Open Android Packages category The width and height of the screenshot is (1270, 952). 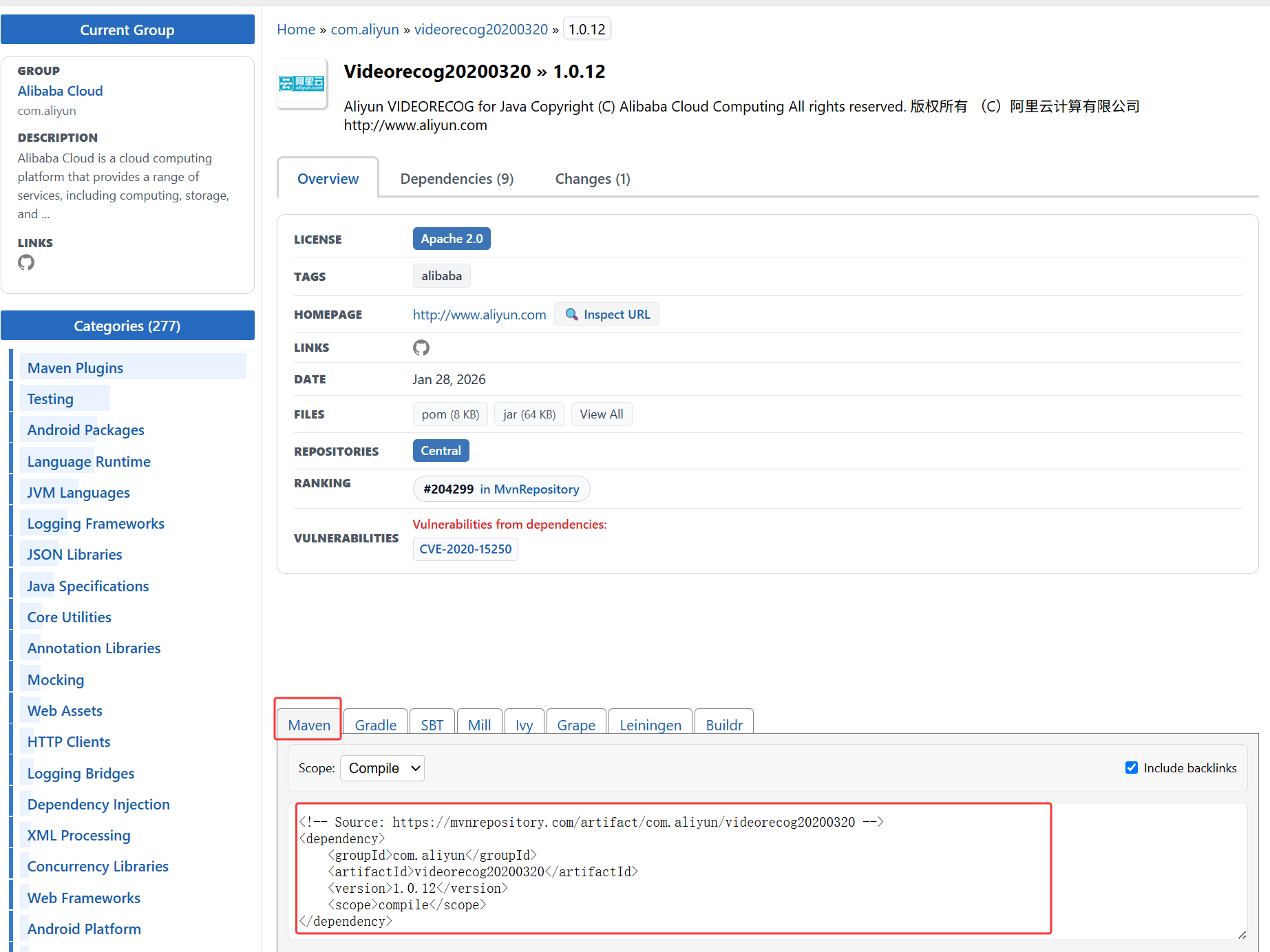(86, 430)
